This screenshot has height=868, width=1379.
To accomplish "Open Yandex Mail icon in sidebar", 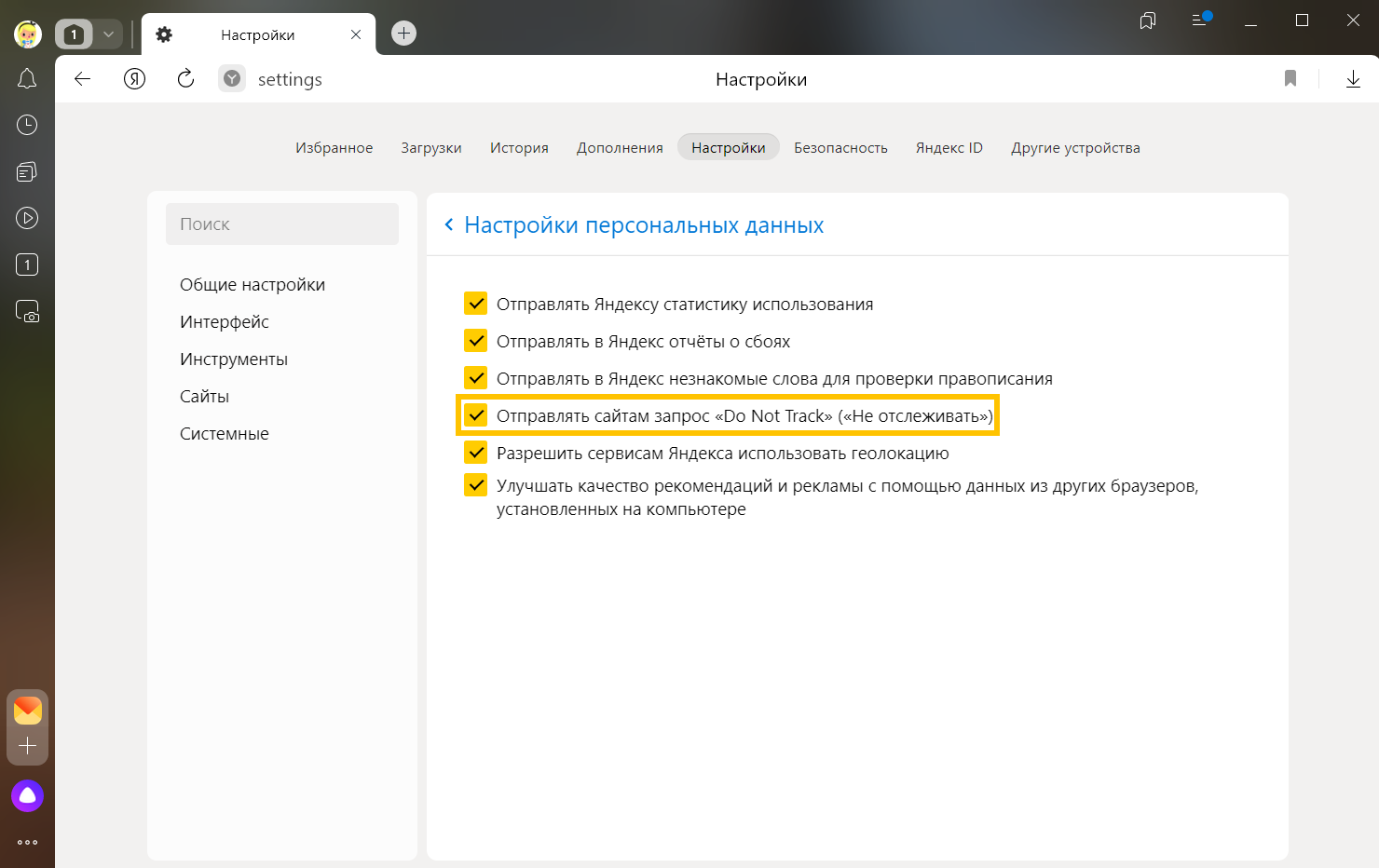I will tap(28, 711).
